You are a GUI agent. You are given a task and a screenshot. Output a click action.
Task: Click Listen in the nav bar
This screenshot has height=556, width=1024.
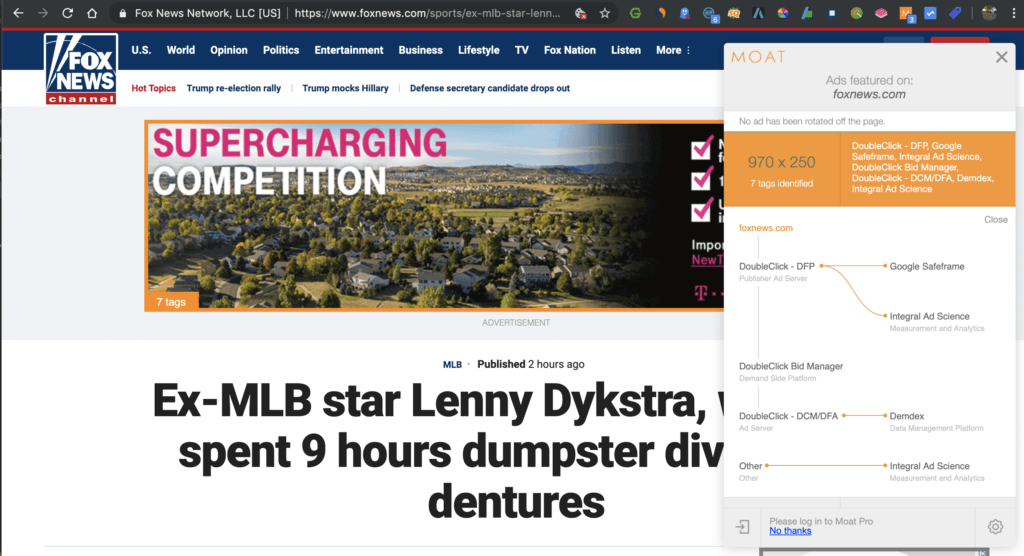(x=626, y=50)
